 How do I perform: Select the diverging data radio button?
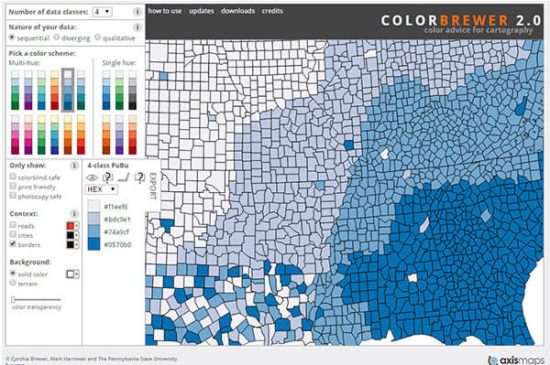coord(56,37)
